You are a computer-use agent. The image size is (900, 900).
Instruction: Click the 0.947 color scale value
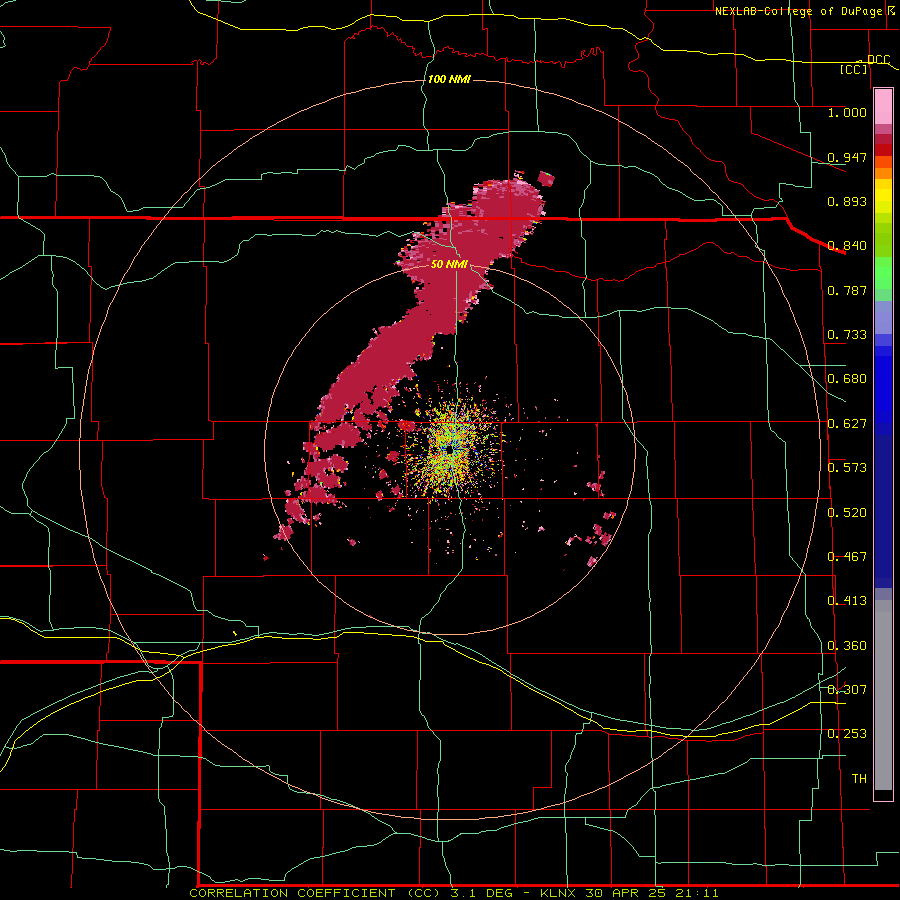[x=847, y=157]
